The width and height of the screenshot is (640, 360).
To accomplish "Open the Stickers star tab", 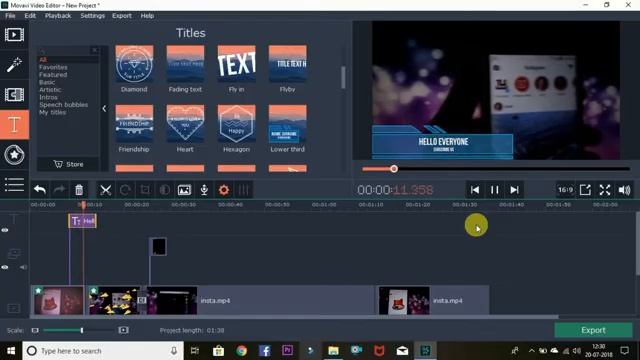I will (x=14, y=155).
